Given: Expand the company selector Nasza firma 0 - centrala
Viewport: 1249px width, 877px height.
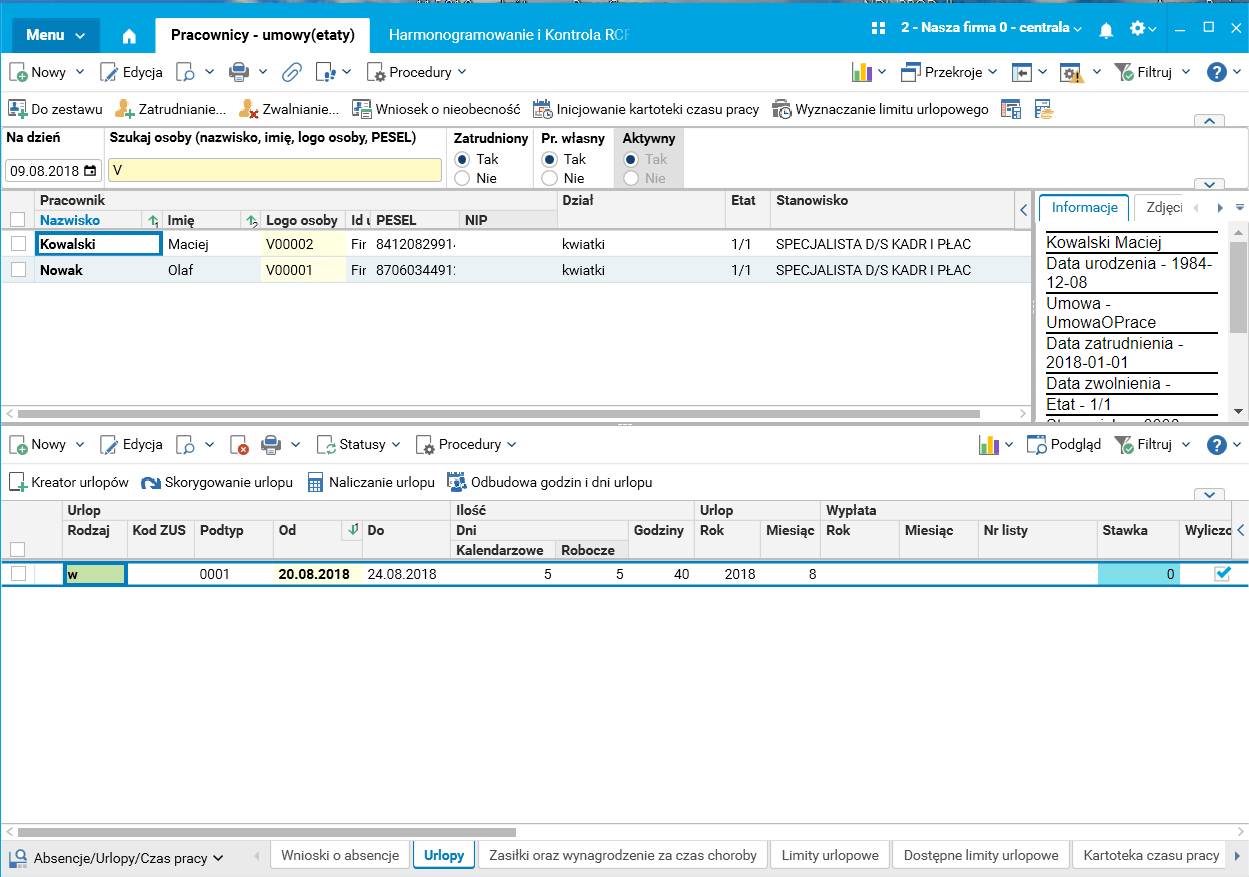Looking at the screenshot, I should coord(991,28).
